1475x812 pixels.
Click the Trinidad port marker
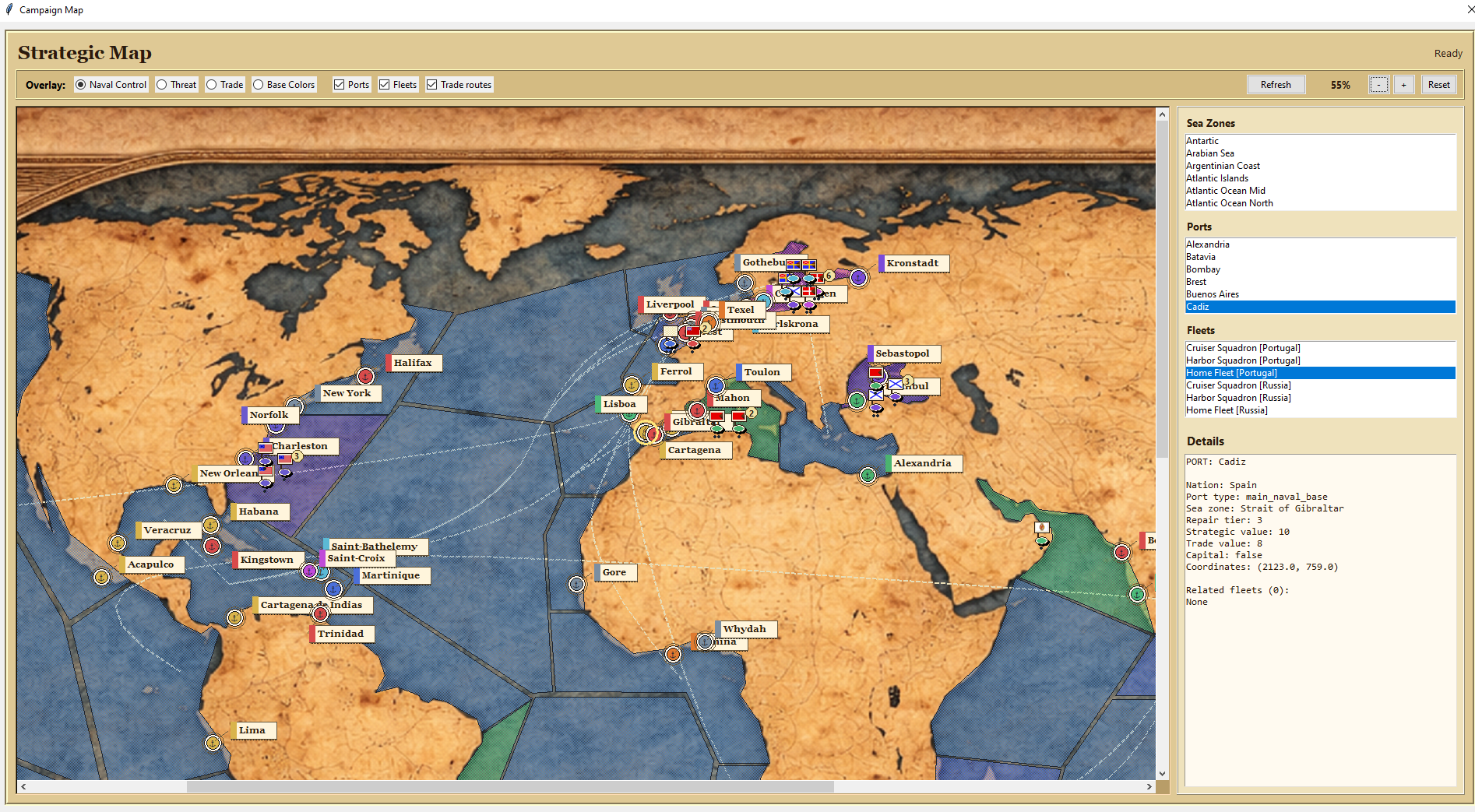320,614
